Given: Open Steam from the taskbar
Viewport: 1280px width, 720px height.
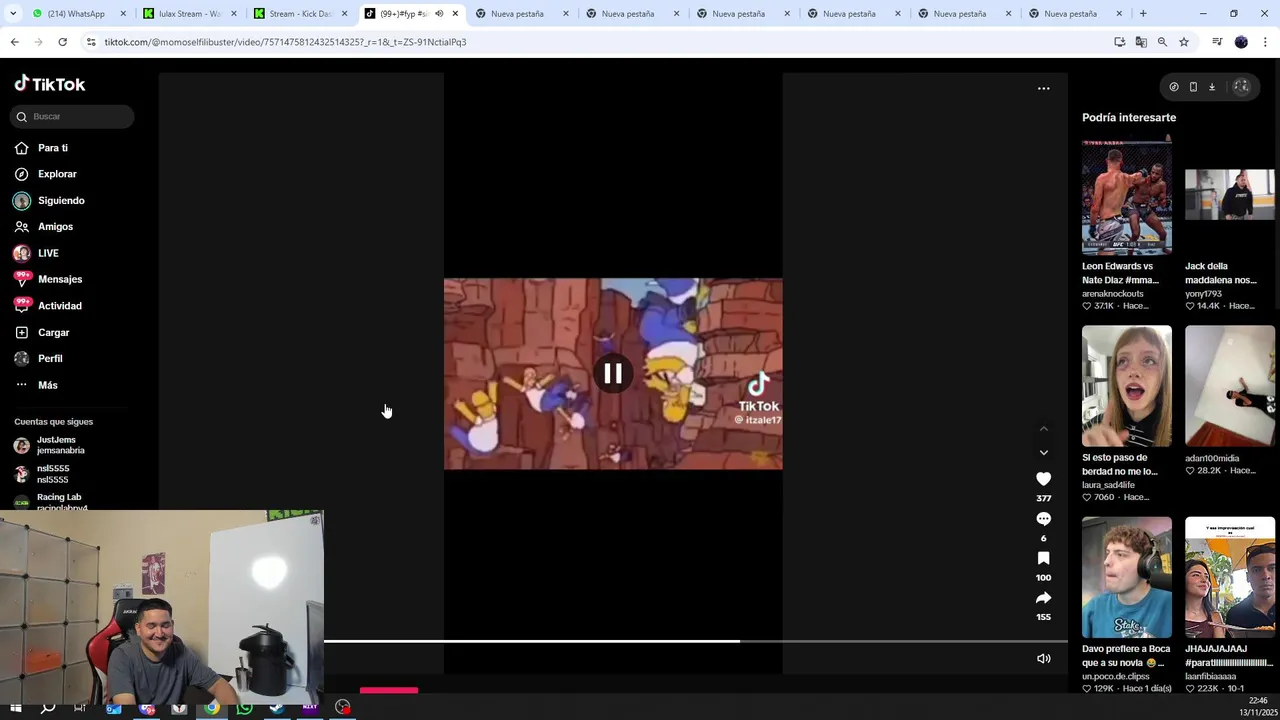Looking at the screenshot, I should (277, 708).
